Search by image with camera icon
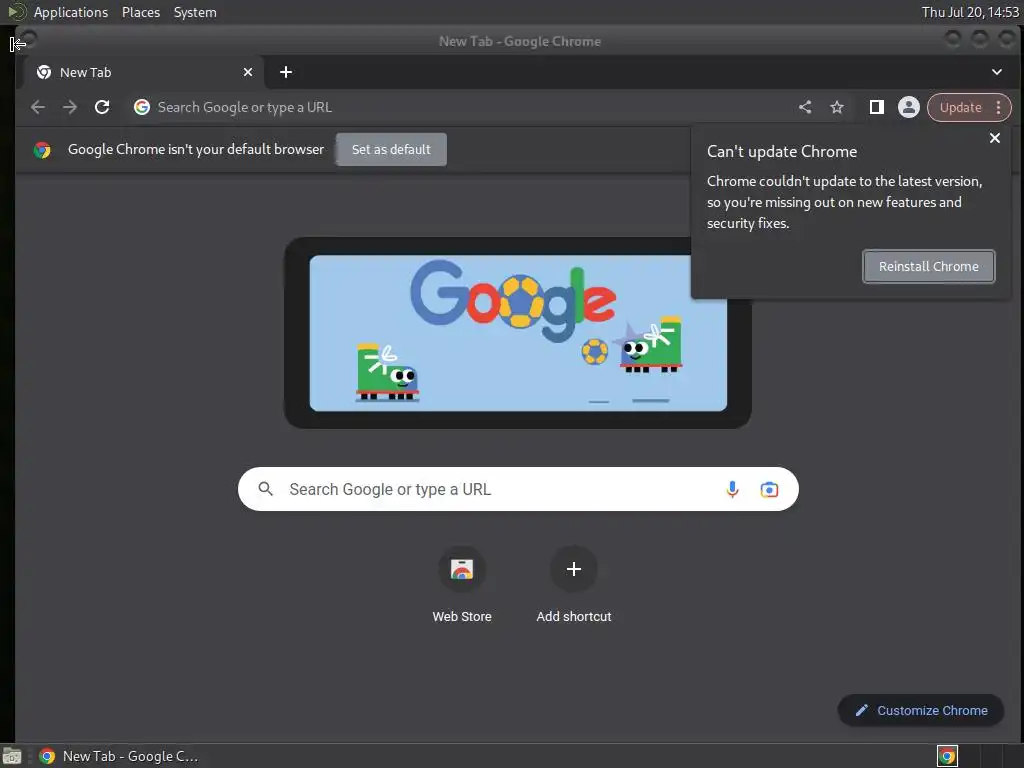The width and height of the screenshot is (1024, 768). coord(769,489)
